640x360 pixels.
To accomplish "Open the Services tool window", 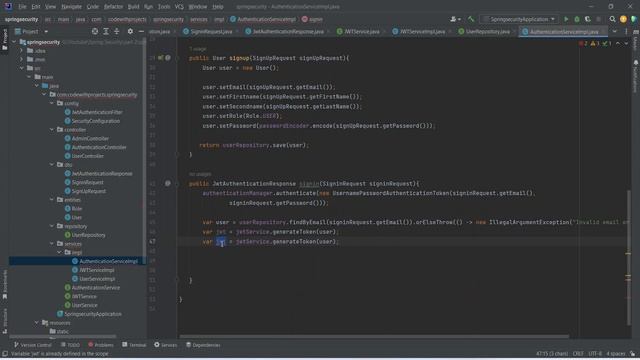I will point(165,345).
